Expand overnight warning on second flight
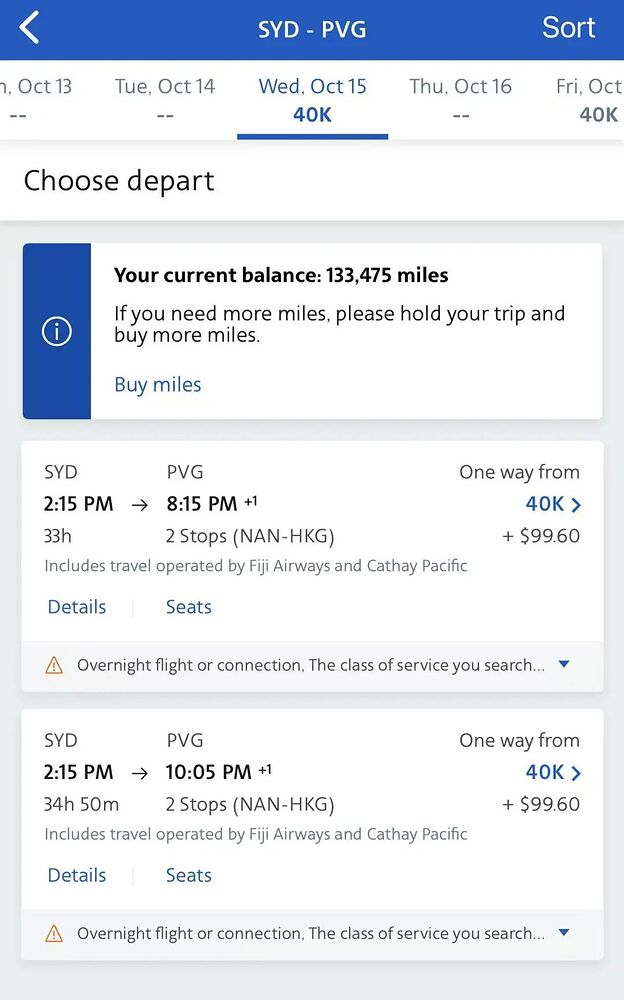The width and height of the screenshot is (624, 1000). [x=564, y=933]
